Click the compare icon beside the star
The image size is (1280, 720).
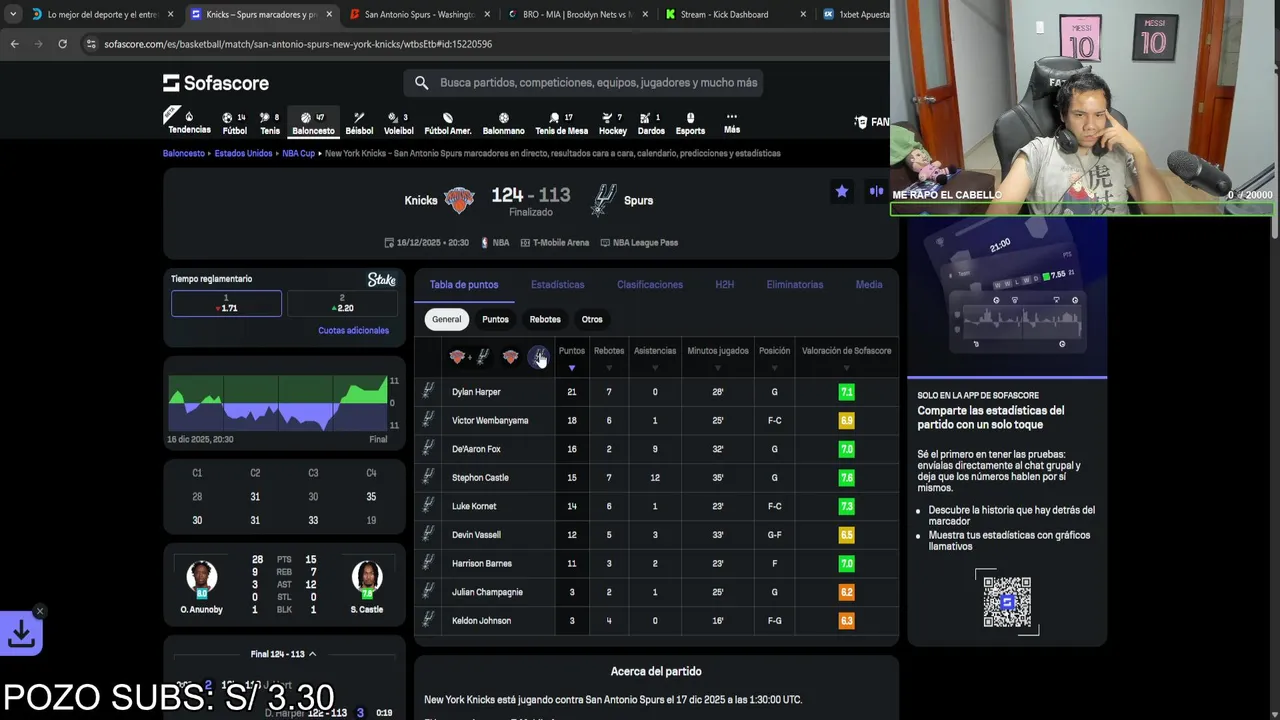[x=877, y=191]
